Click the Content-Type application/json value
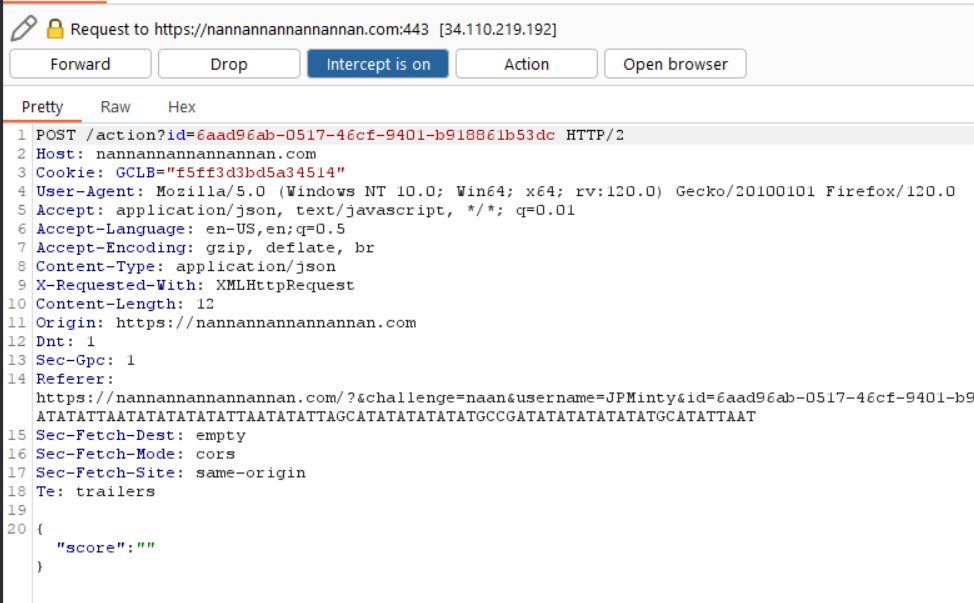The image size is (974, 603). click(255, 266)
